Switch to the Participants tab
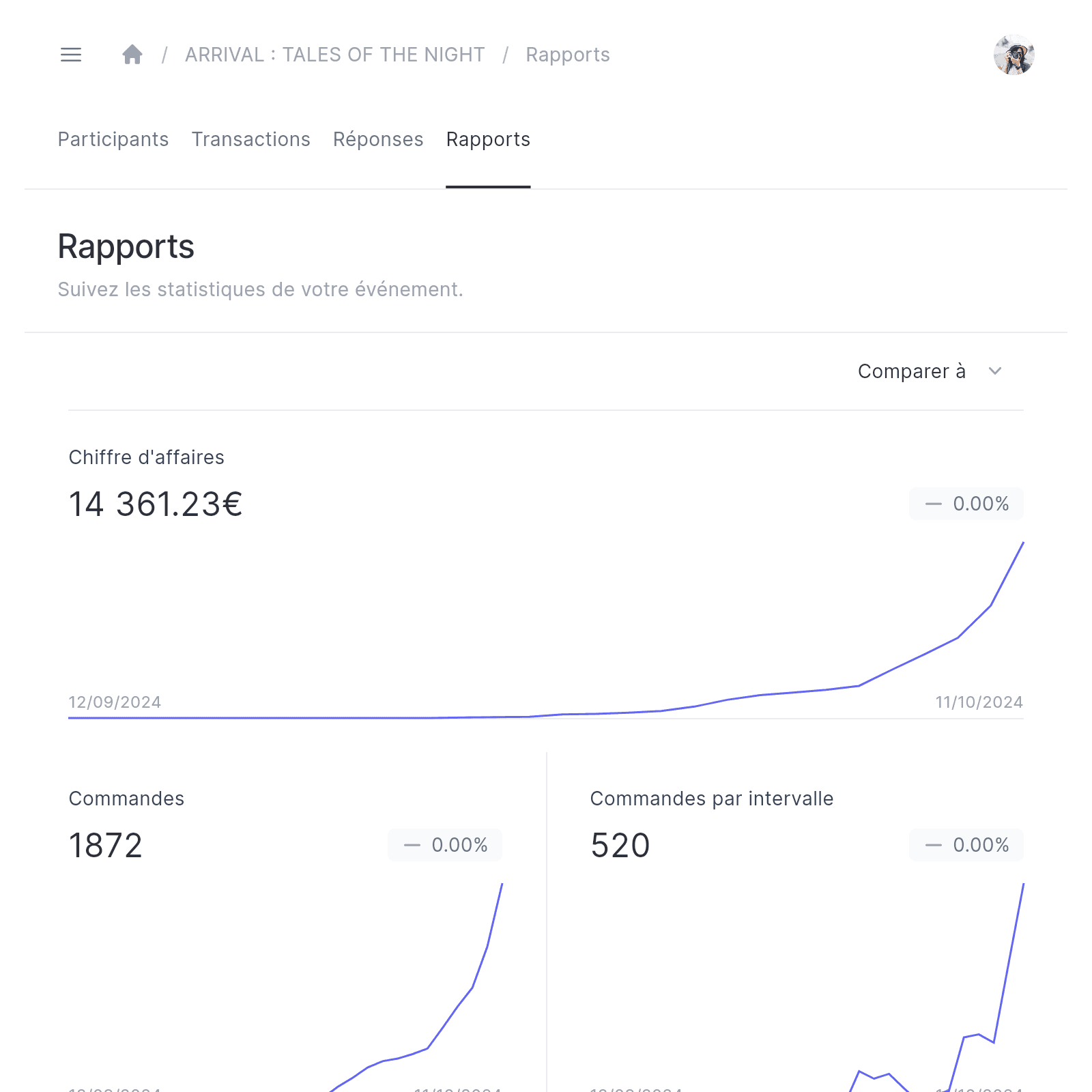This screenshot has height=1092, width=1092. (x=113, y=139)
